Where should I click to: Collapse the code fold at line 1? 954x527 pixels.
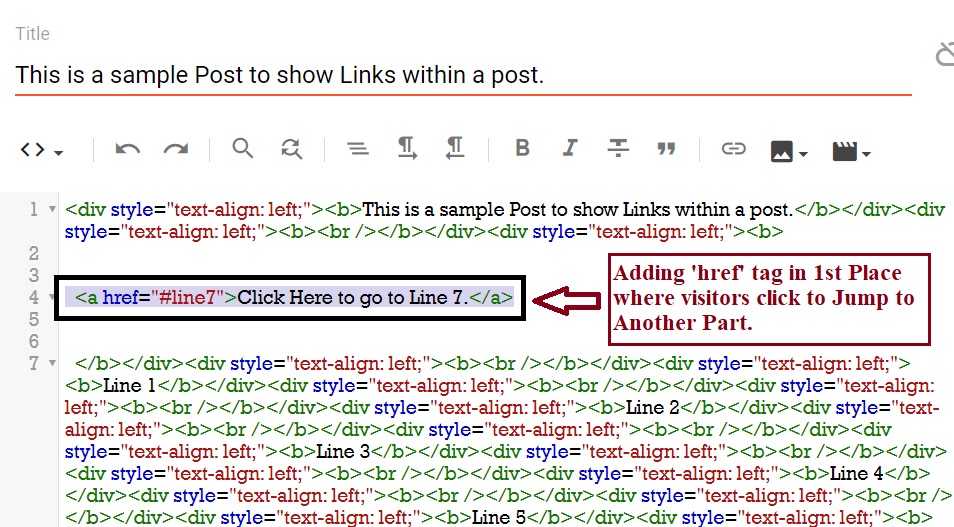(x=53, y=209)
